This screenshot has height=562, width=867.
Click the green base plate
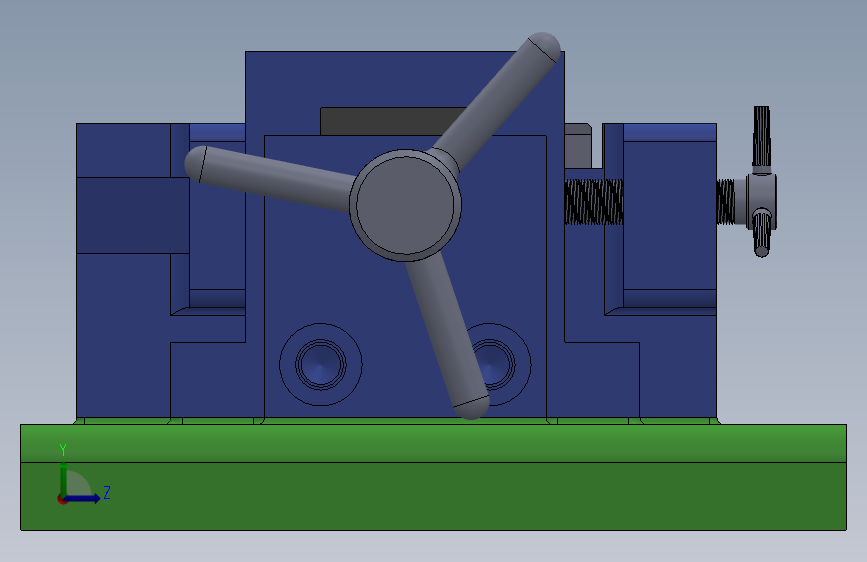click(x=434, y=477)
